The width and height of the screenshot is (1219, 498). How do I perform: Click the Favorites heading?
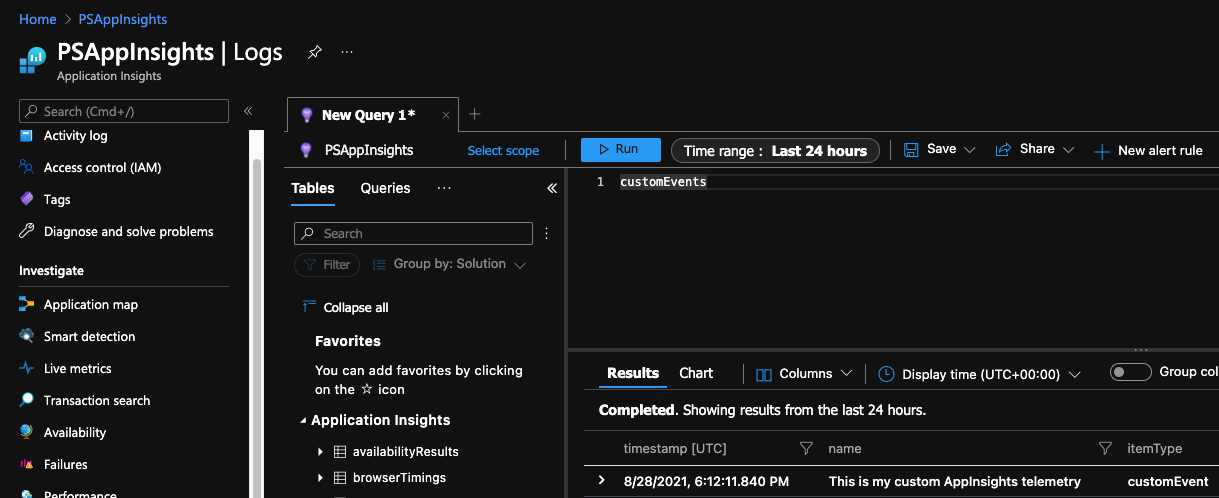point(348,341)
